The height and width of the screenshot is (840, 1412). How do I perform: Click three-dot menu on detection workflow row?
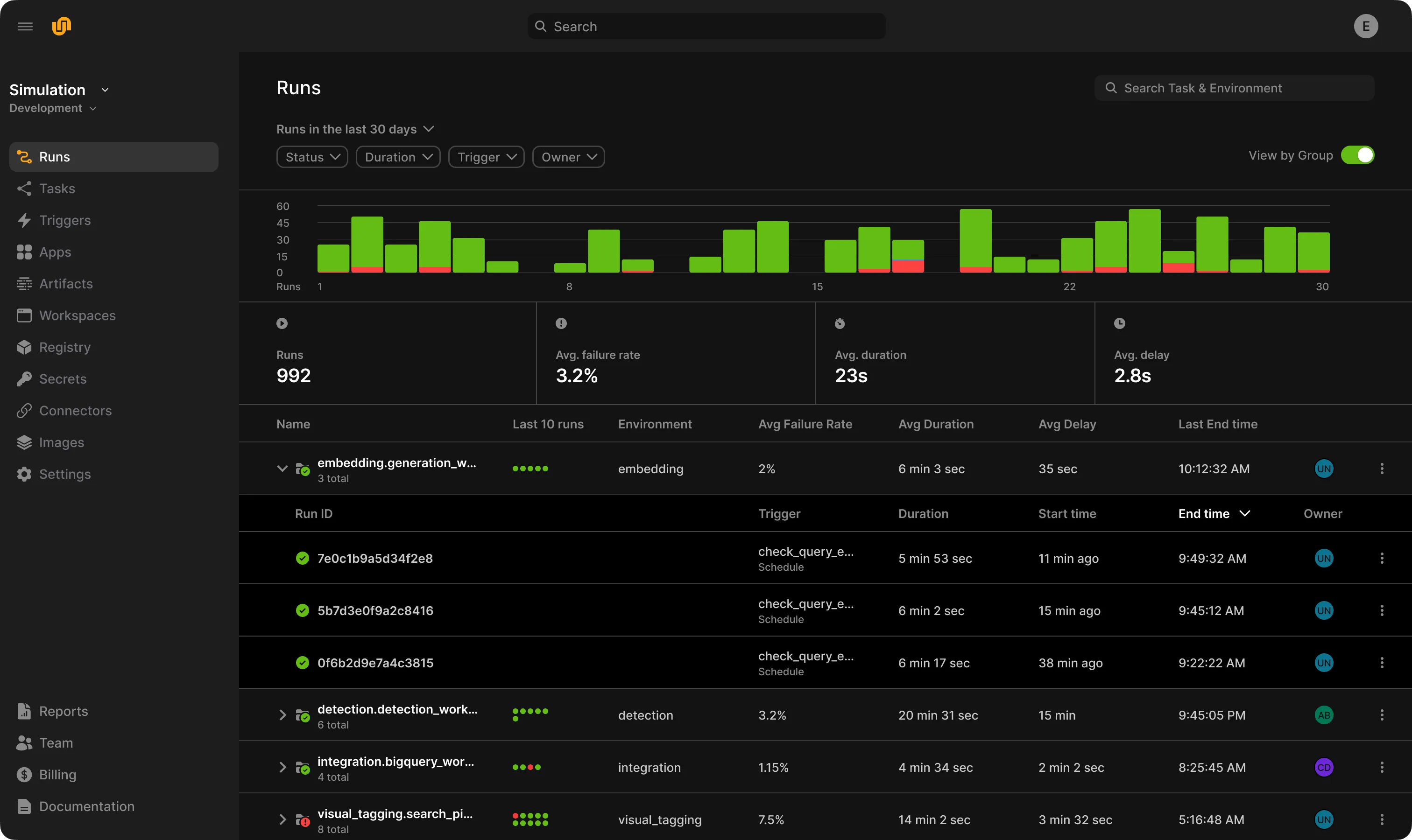tap(1381, 715)
